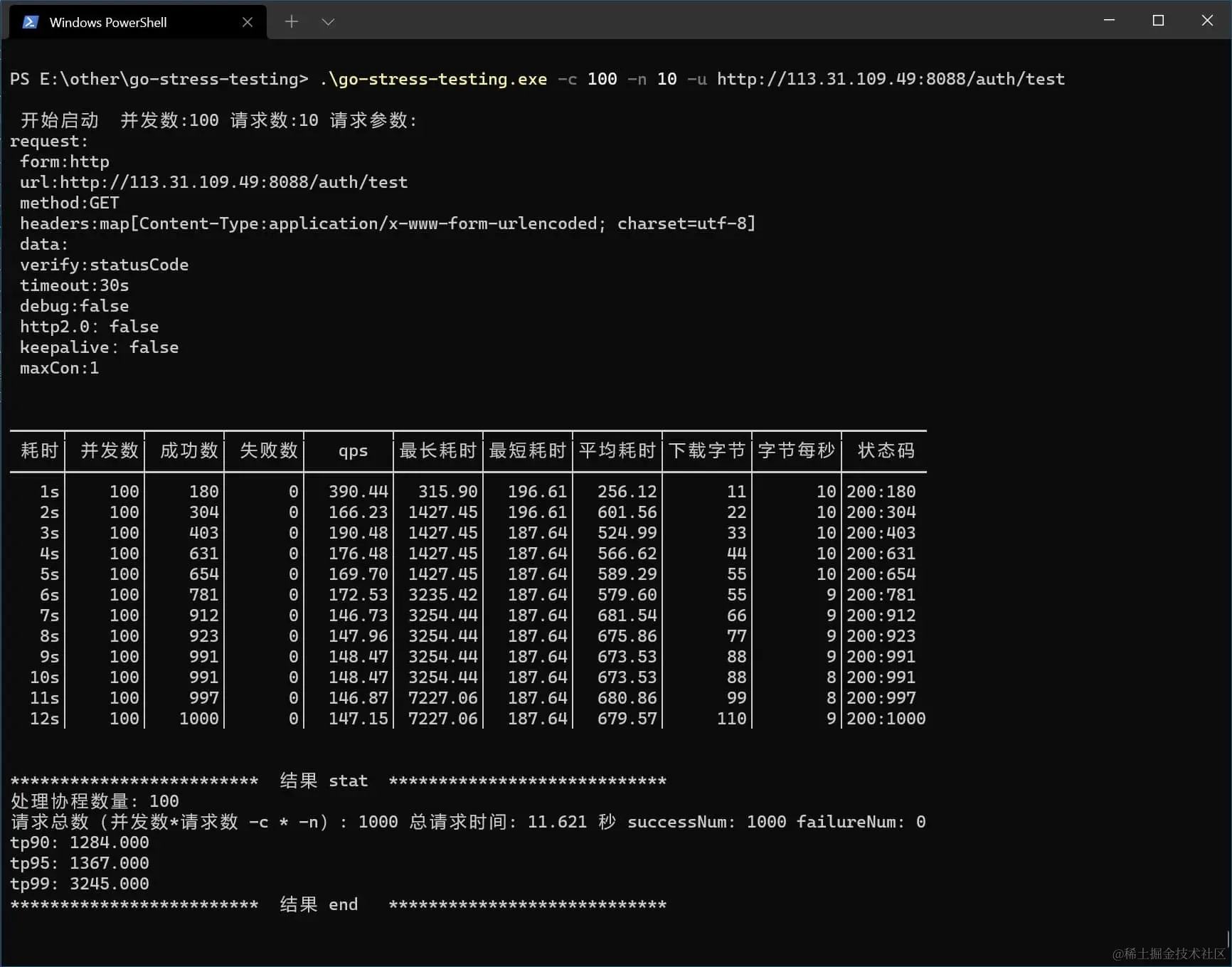Screen dimensions: 1232x967
Task: Click the 字节每秒 column header
Action: click(x=796, y=450)
